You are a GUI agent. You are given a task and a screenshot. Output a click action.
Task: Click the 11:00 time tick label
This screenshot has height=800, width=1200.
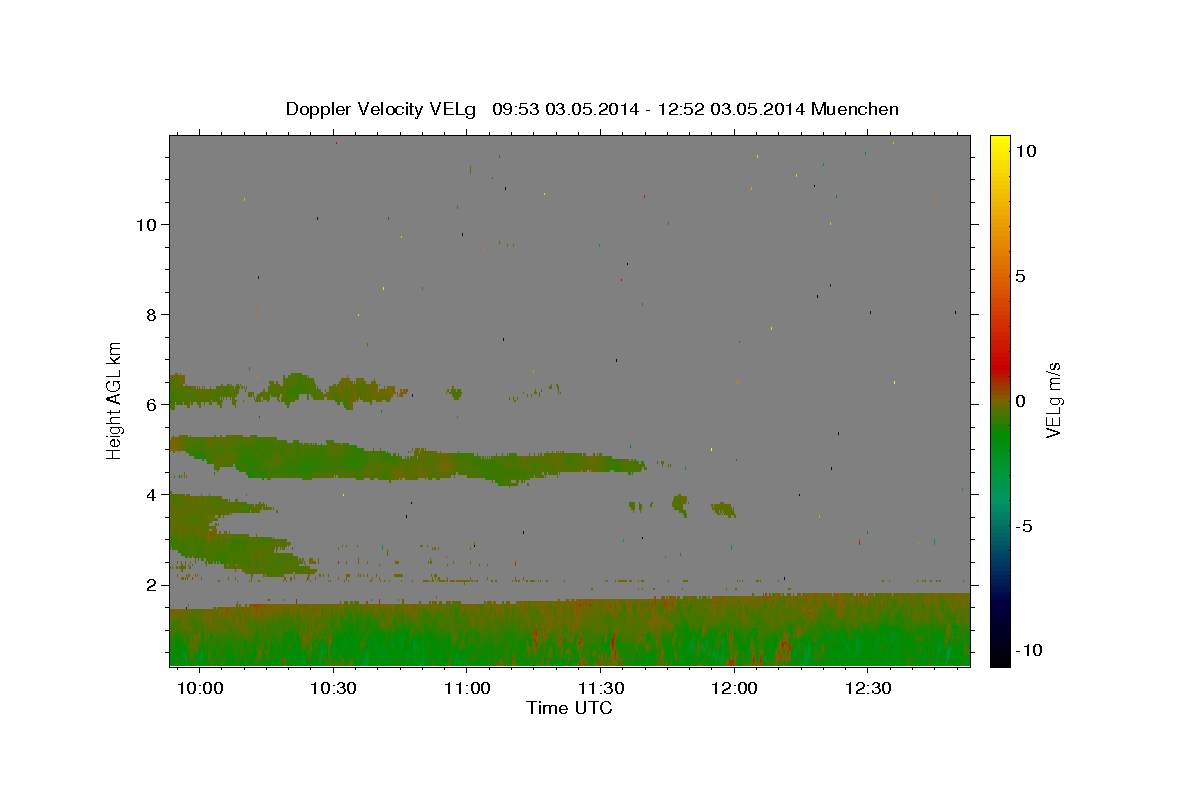pos(467,688)
